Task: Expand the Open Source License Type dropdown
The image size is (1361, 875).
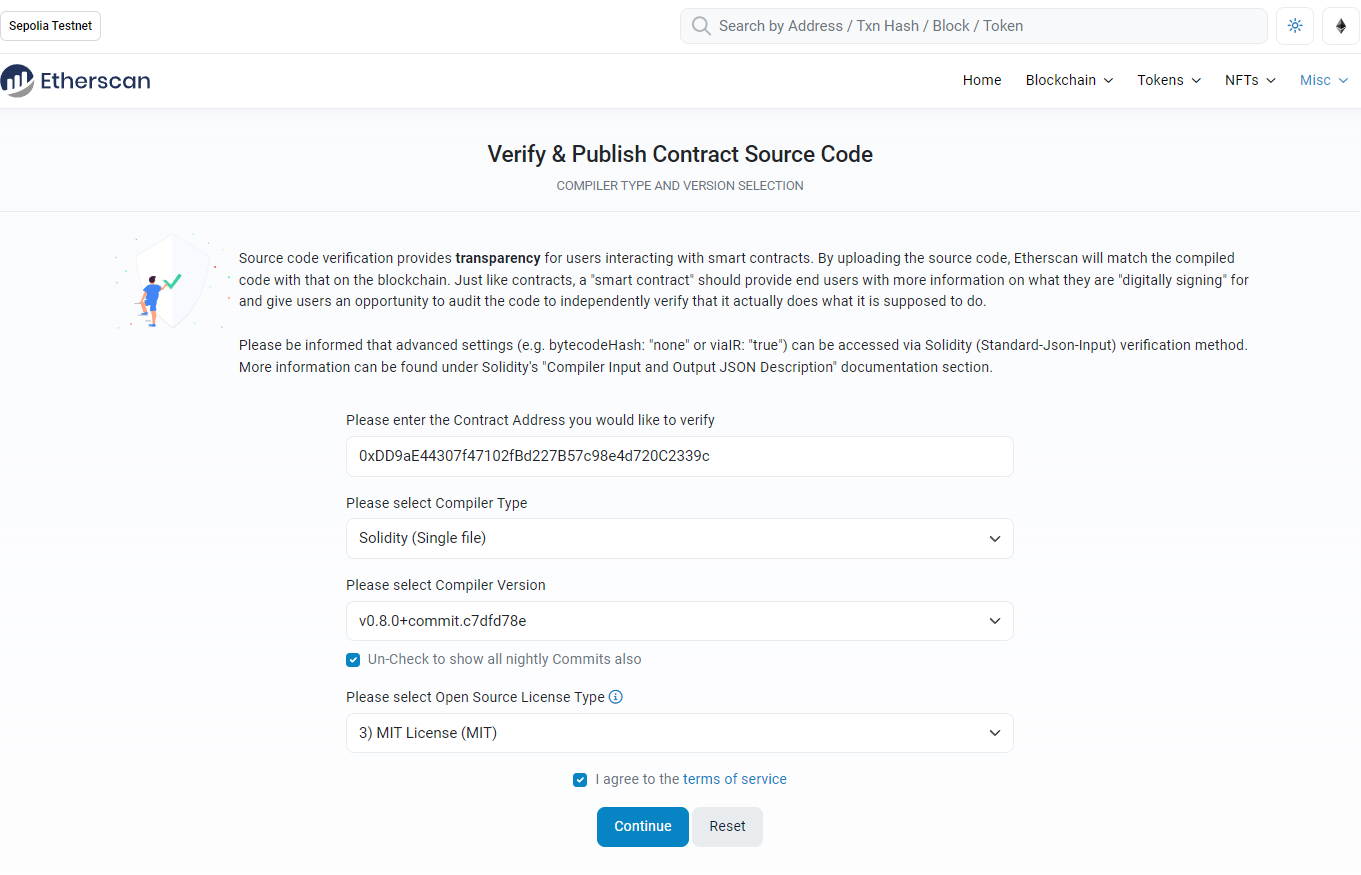Action: (x=680, y=733)
